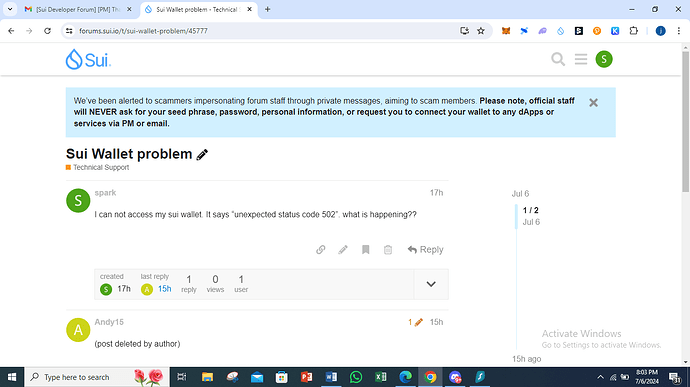Open the taskbar clock and date
Screen dimensions: 690x387
[x=647, y=377]
